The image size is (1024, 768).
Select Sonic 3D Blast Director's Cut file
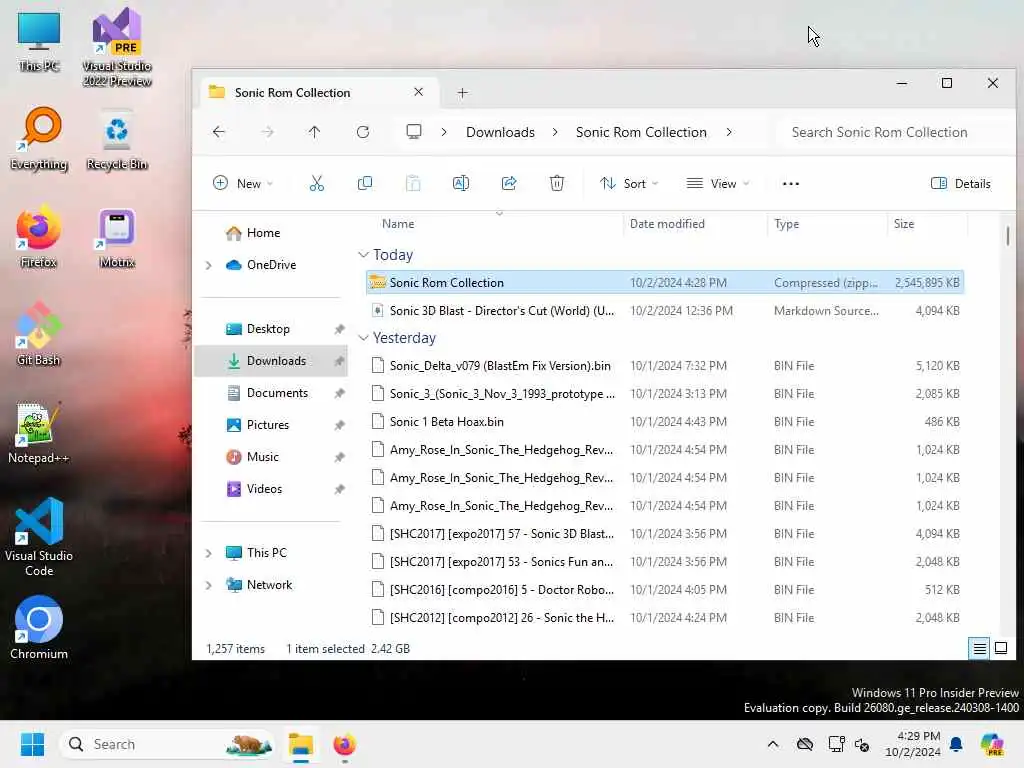665,311
